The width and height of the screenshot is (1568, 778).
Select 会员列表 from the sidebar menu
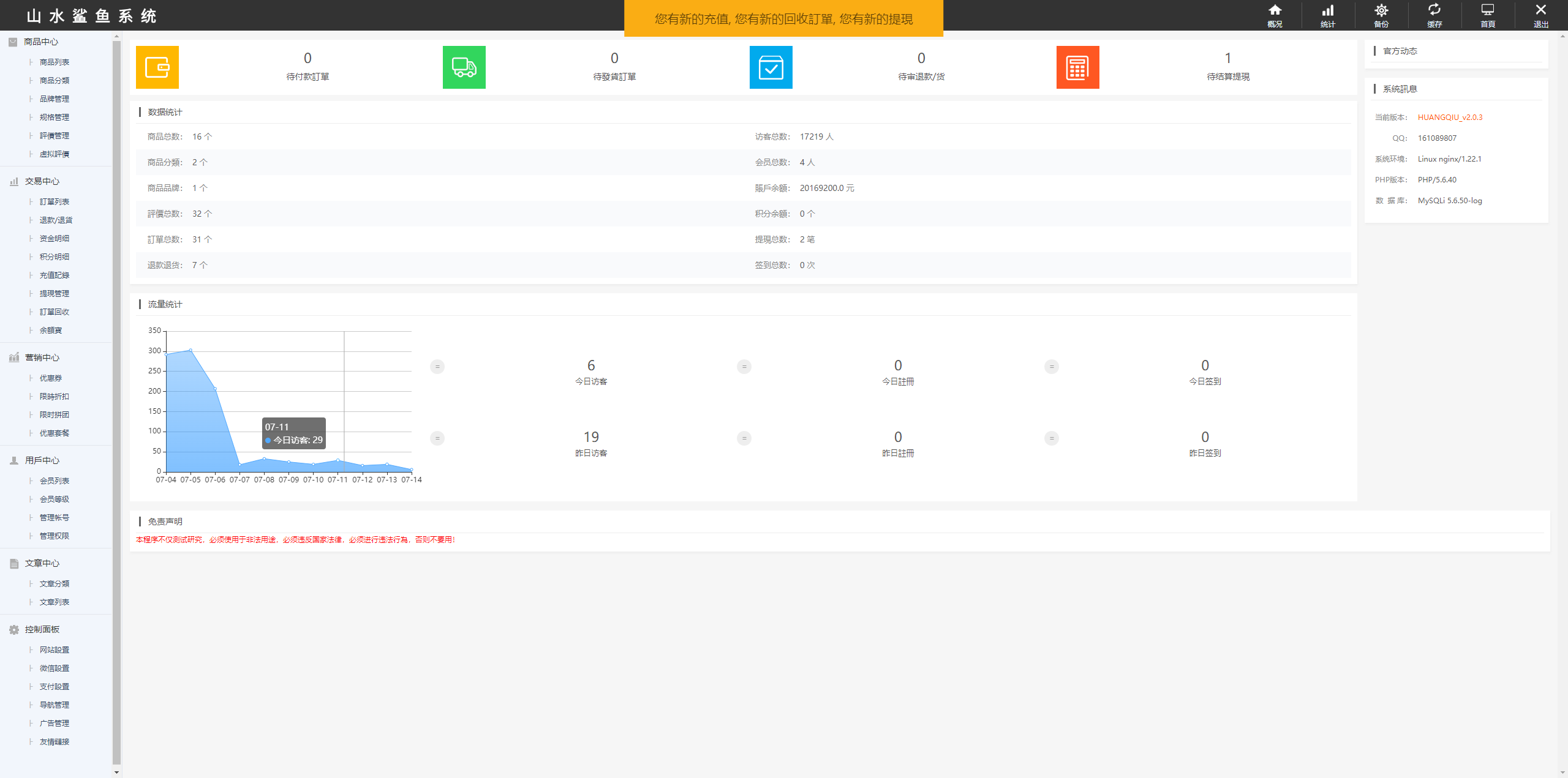click(x=54, y=481)
